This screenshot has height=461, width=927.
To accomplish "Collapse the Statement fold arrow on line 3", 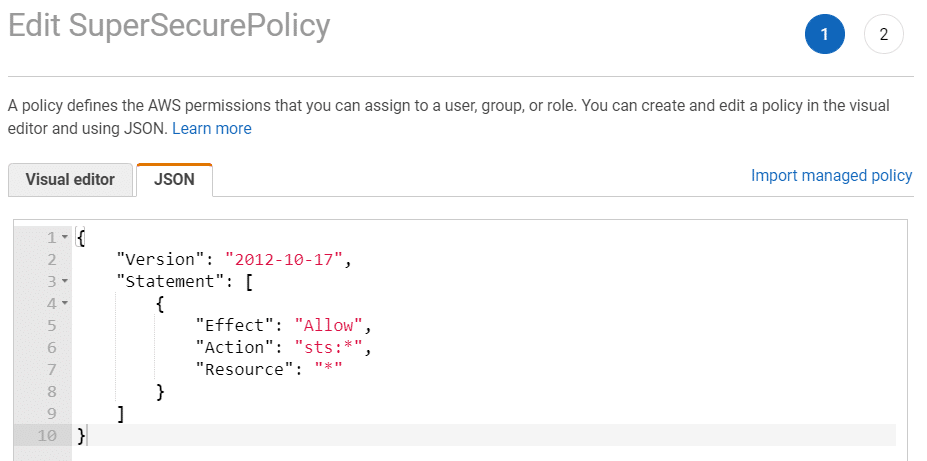I will (65, 282).
